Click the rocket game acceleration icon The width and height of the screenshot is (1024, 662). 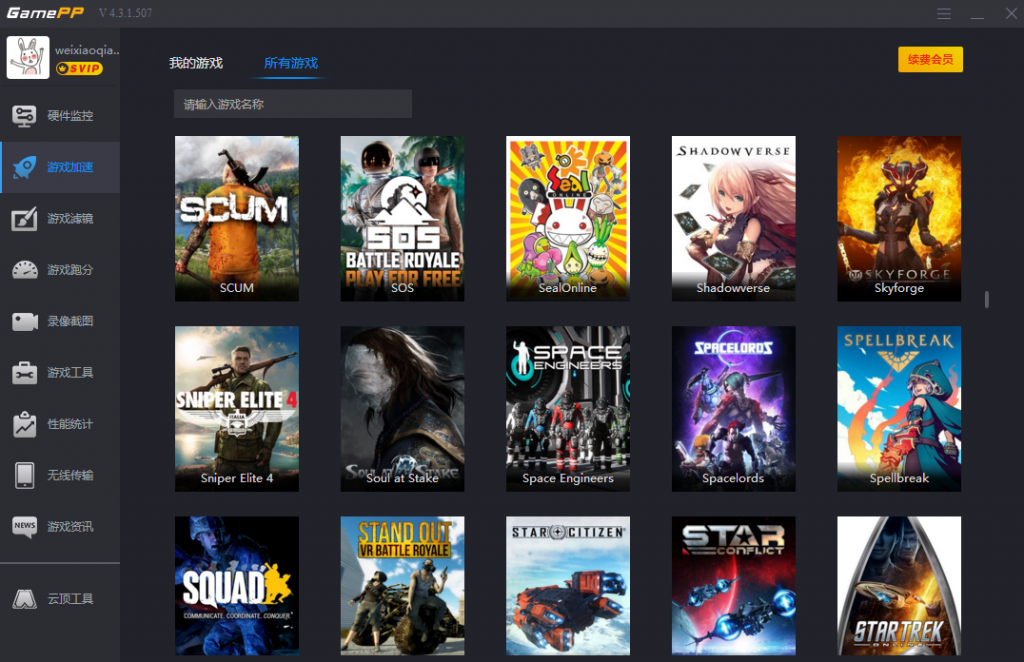click(x=24, y=167)
